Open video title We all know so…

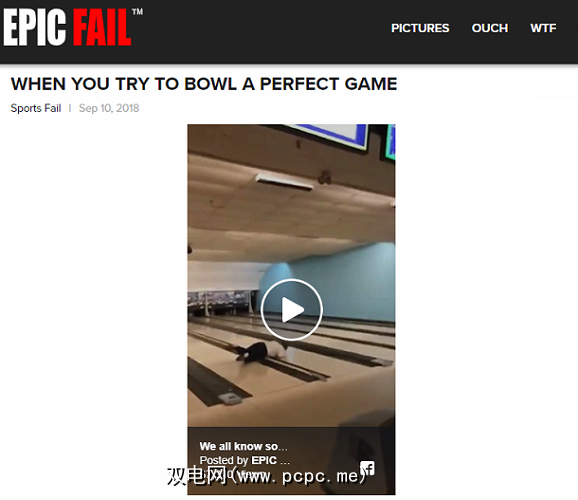243,446
